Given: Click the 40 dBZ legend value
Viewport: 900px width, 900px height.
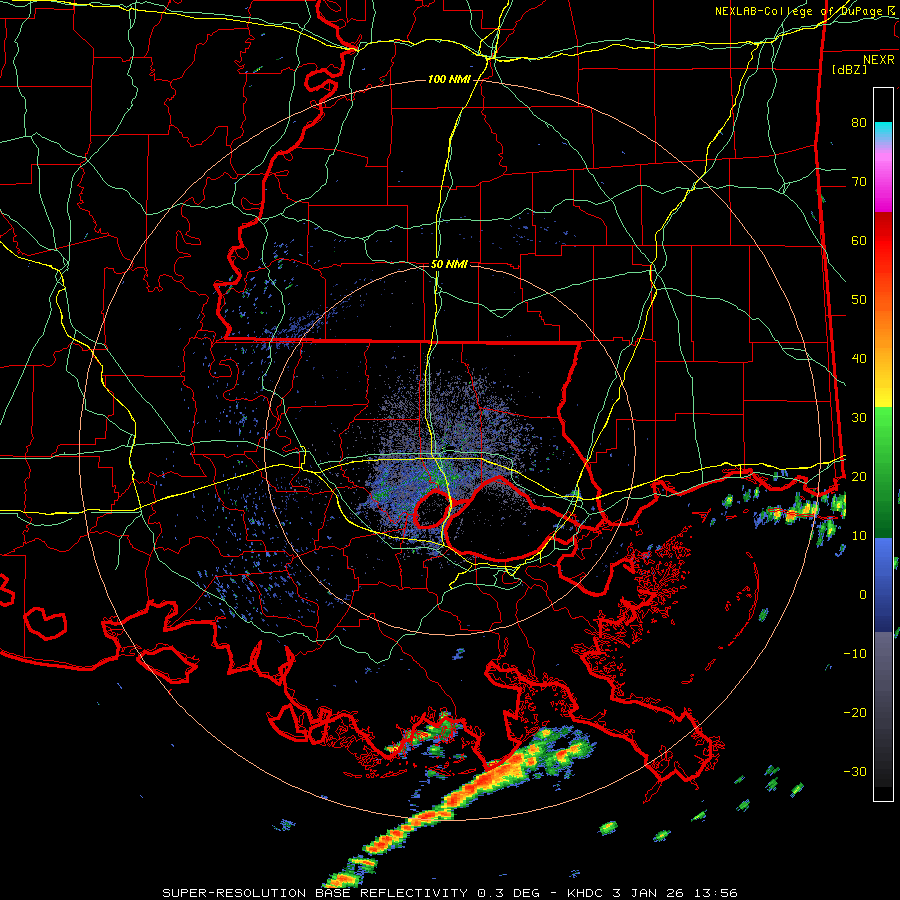Looking at the screenshot, I should coord(859,359).
